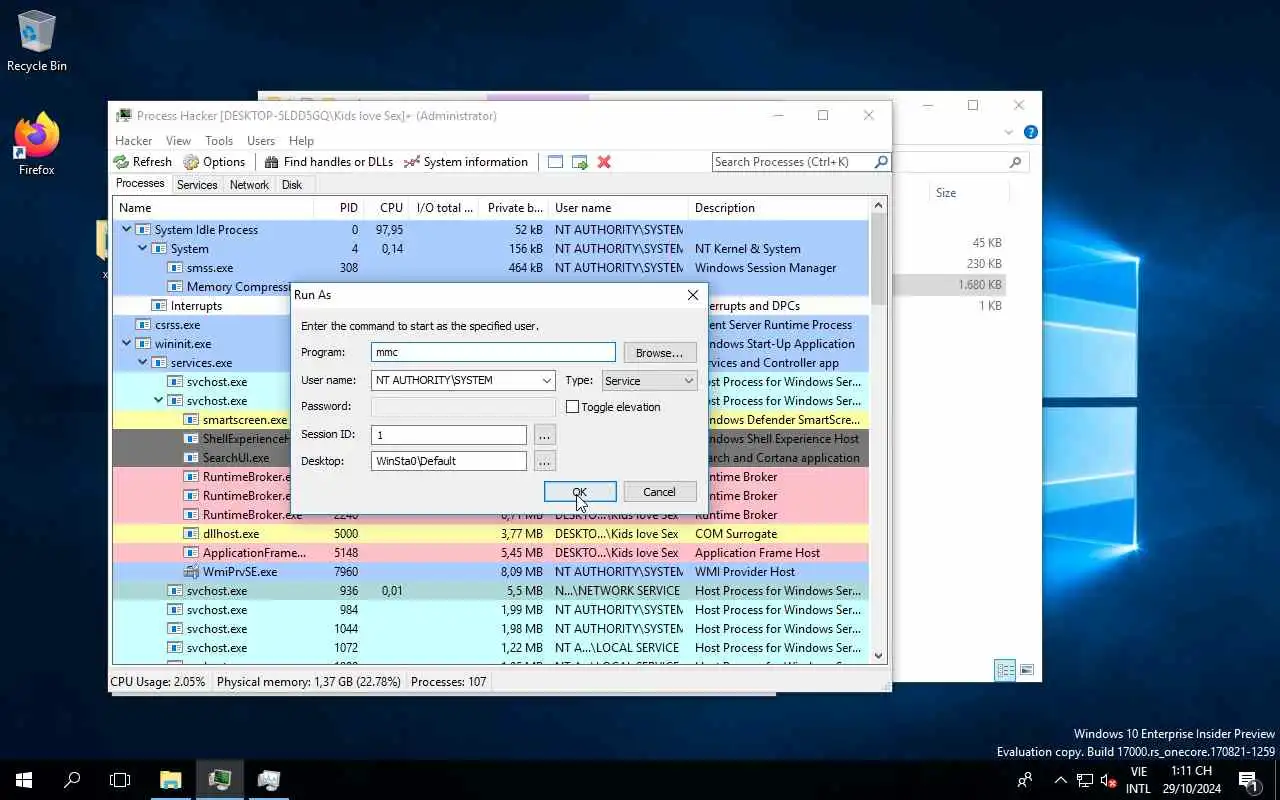Viewport: 1280px width, 800px height.
Task: Cancel the Run As dialog
Action: (660, 492)
